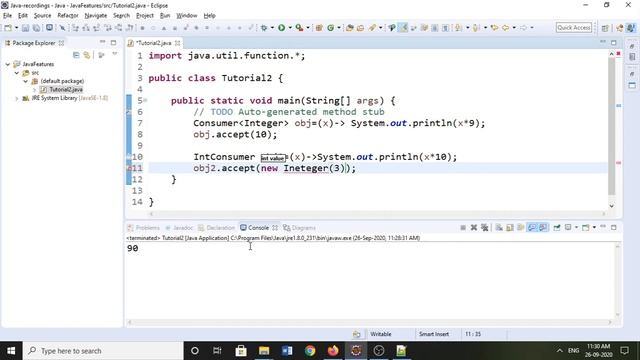Open Package Explorer View Menu arrow
The height and width of the screenshot is (360, 640).
(115, 55)
